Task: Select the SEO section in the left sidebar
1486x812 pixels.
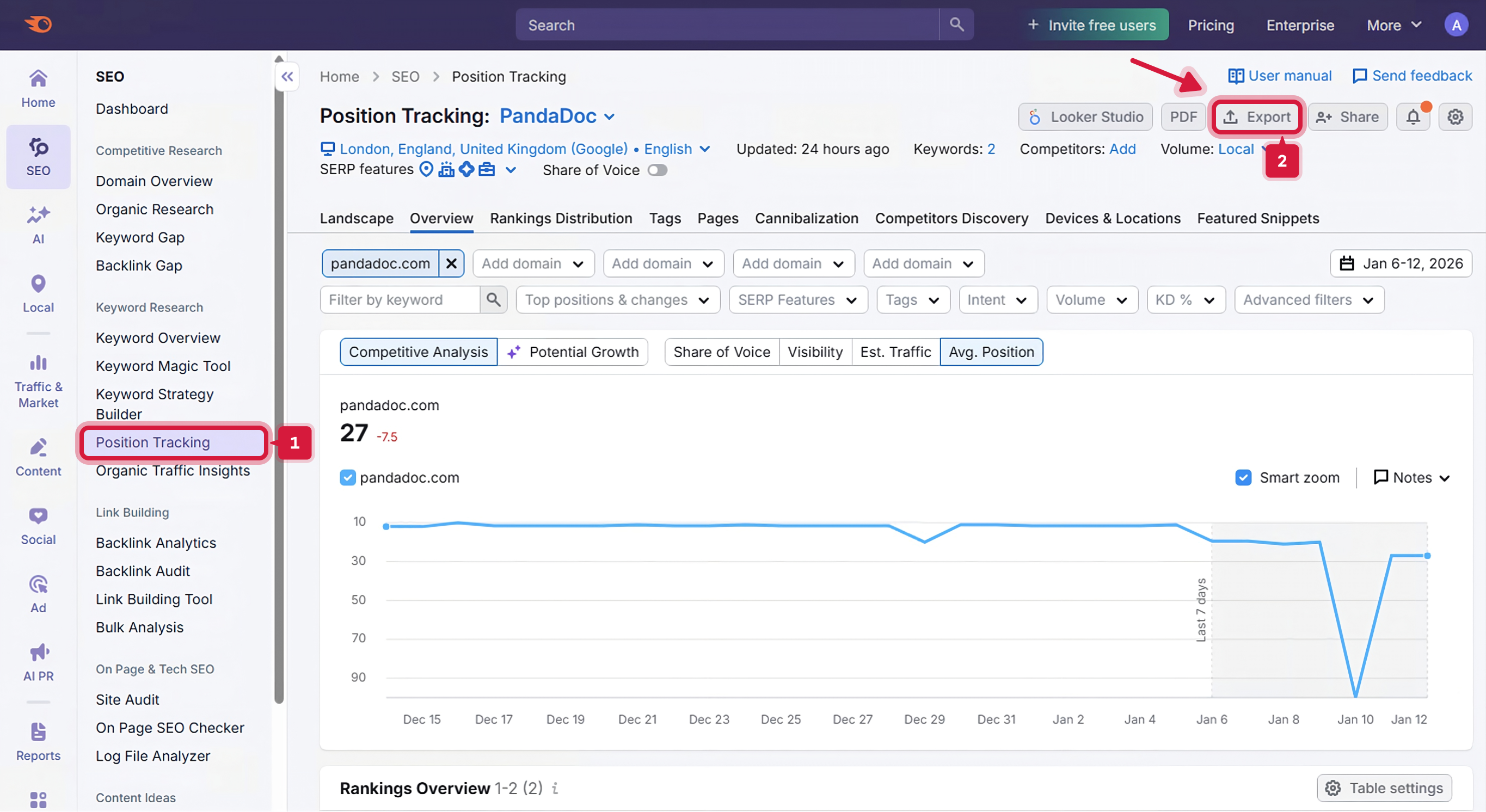Action: point(38,156)
